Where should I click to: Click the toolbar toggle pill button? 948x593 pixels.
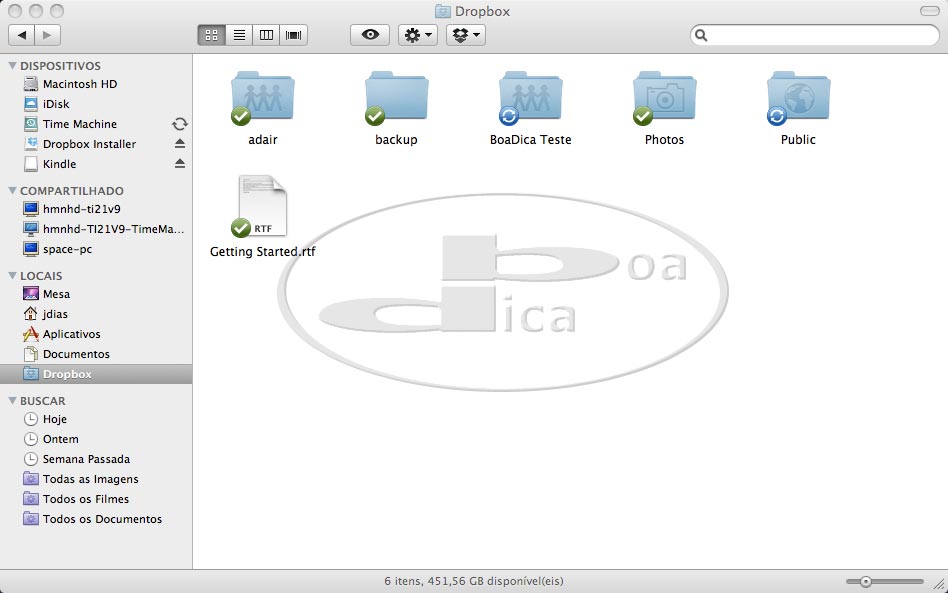pyautogui.click(x=929, y=11)
